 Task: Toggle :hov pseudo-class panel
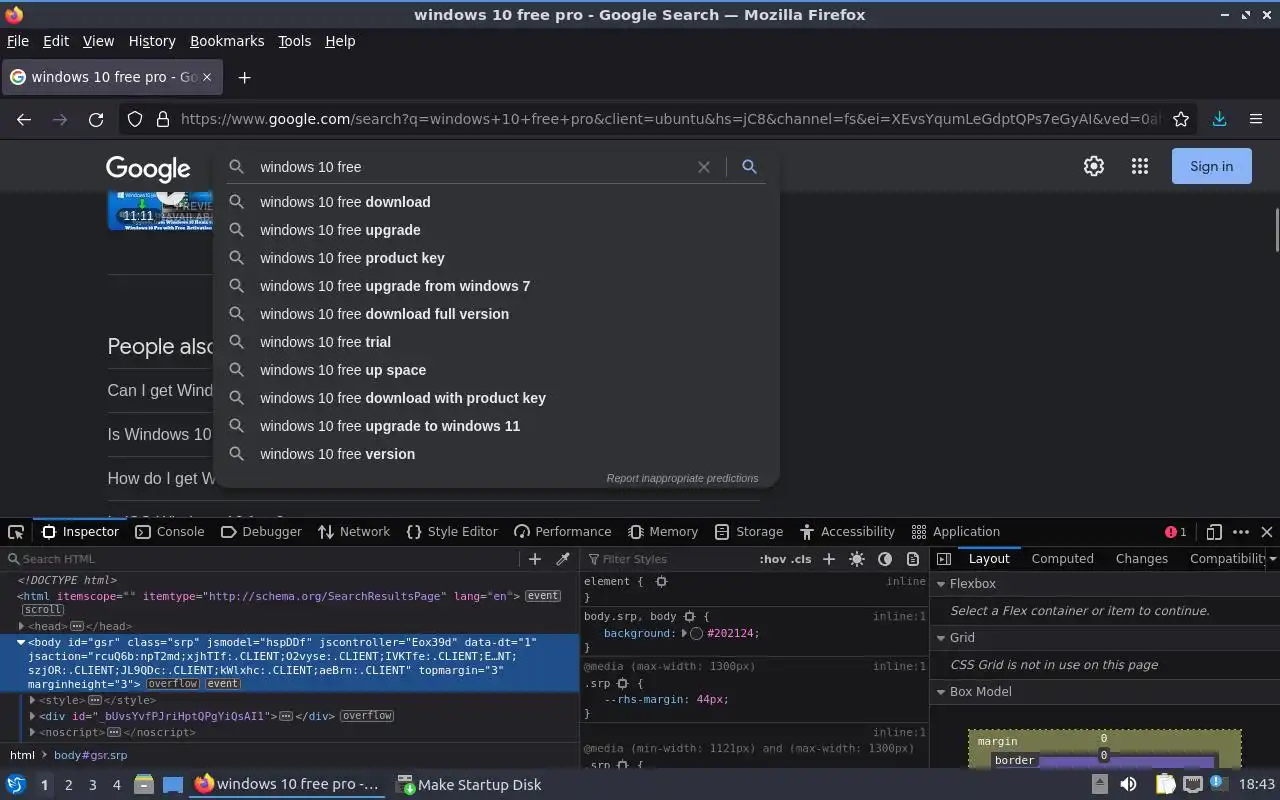[x=772, y=559]
